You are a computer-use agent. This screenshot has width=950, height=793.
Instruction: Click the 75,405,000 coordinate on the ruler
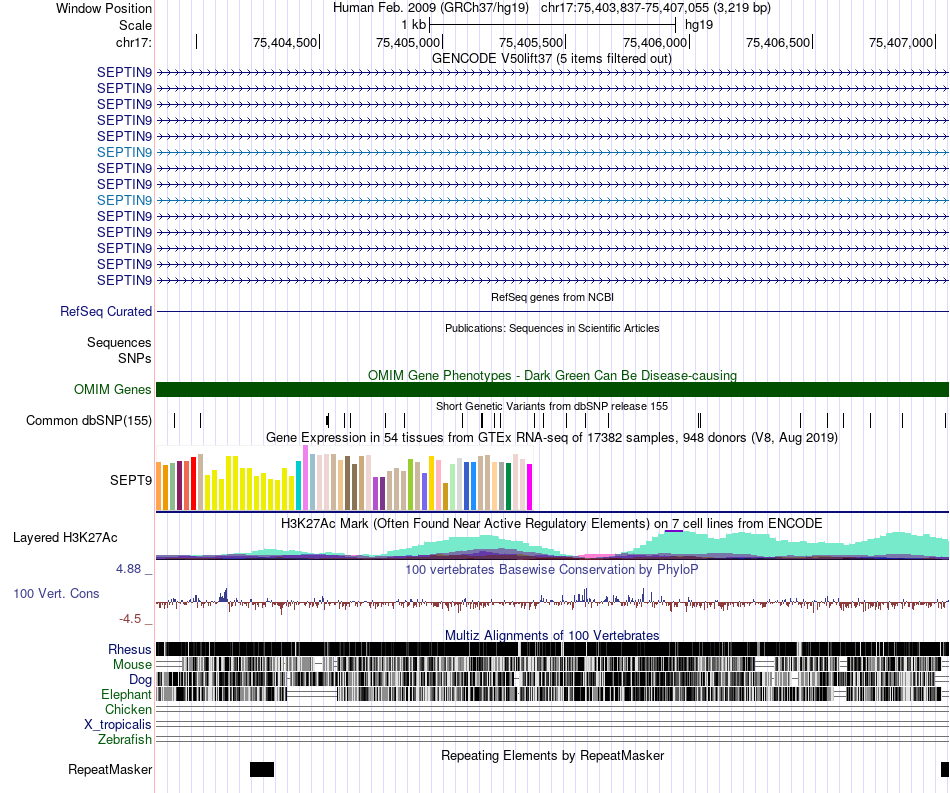408,42
